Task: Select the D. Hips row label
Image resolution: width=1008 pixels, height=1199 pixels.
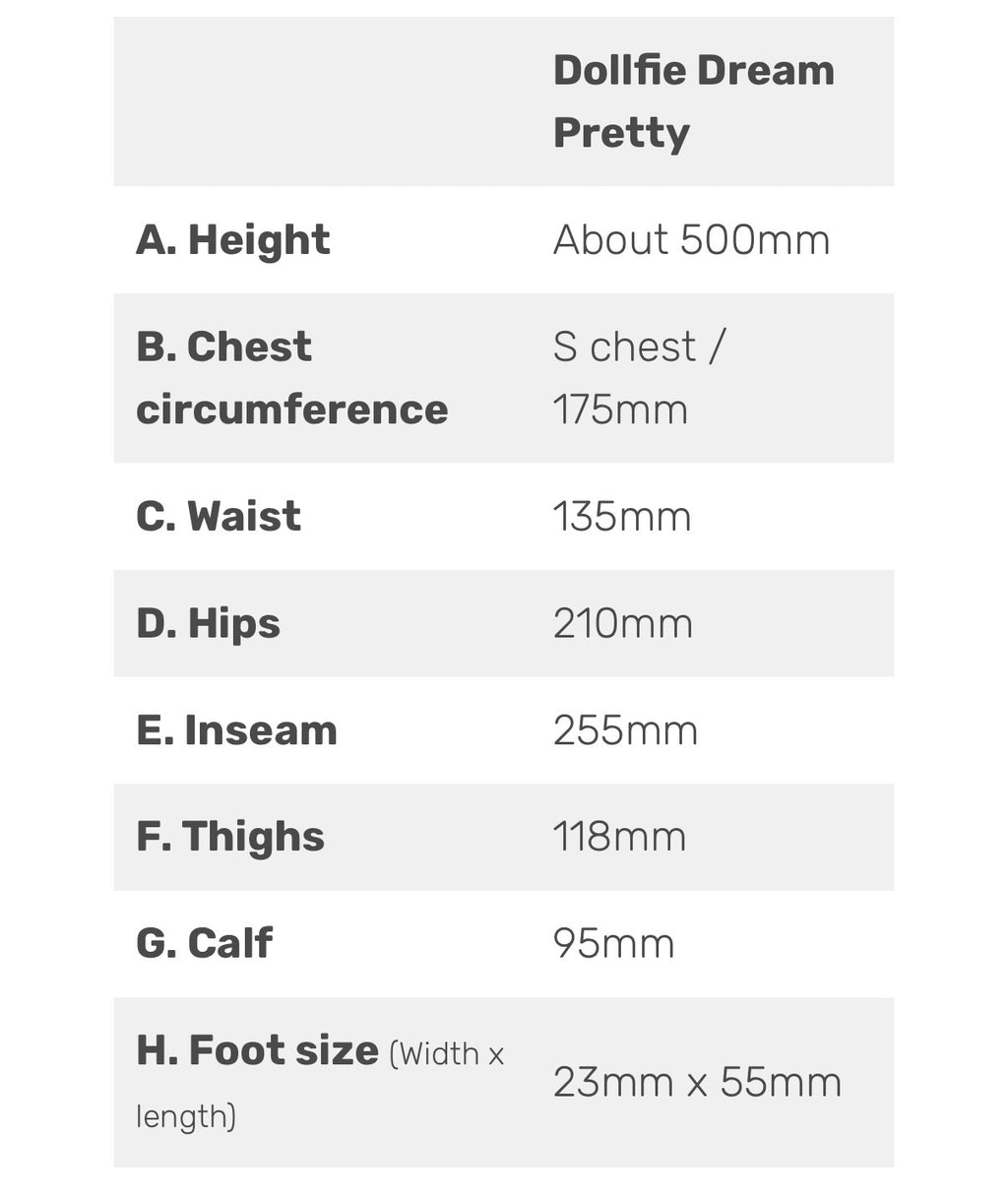Action: [209, 624]
